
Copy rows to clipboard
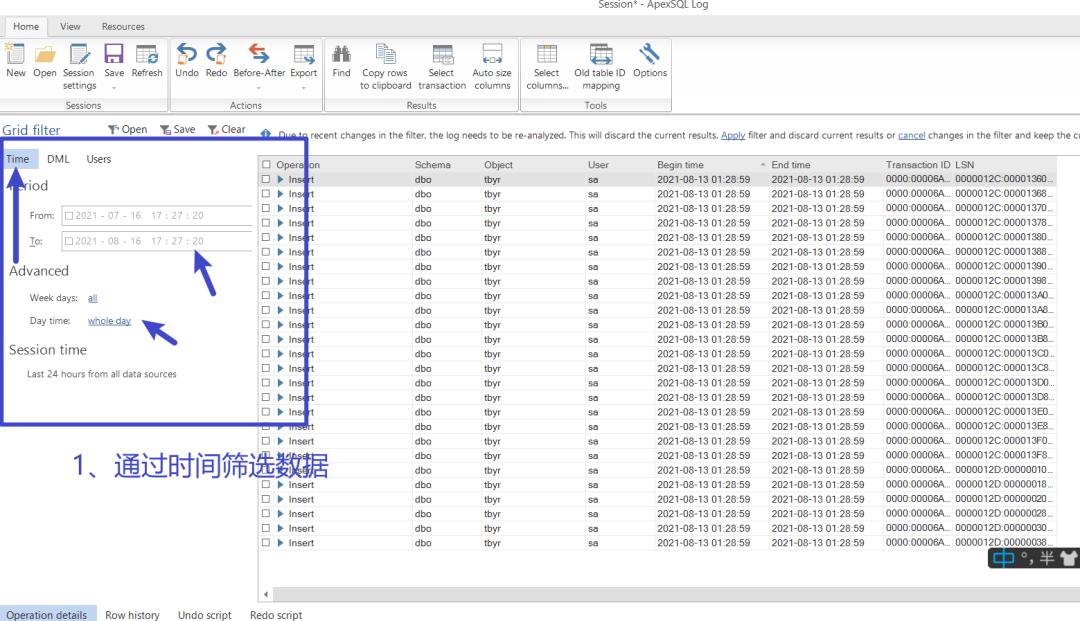[x=385, y=57]
